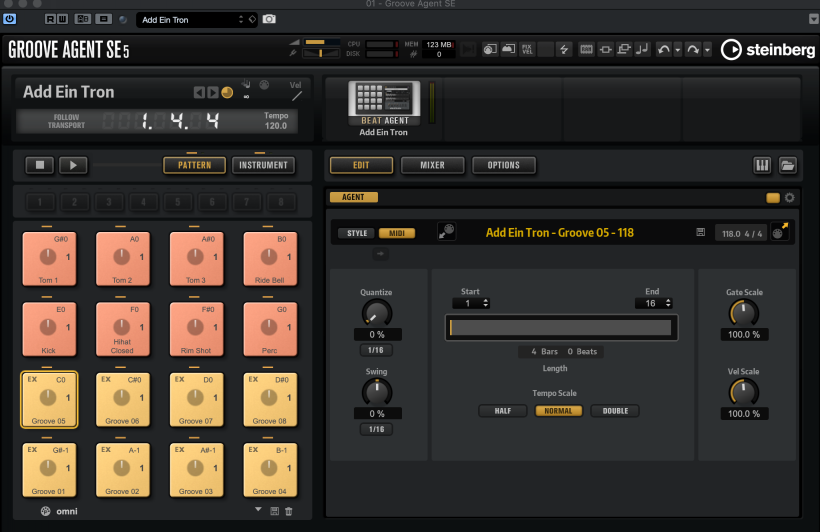This screenshot has width=820, height=532.
Task: Click the lightning bolt icon in the toolbar
Action: pyautogui.click(x=564, y=50)
